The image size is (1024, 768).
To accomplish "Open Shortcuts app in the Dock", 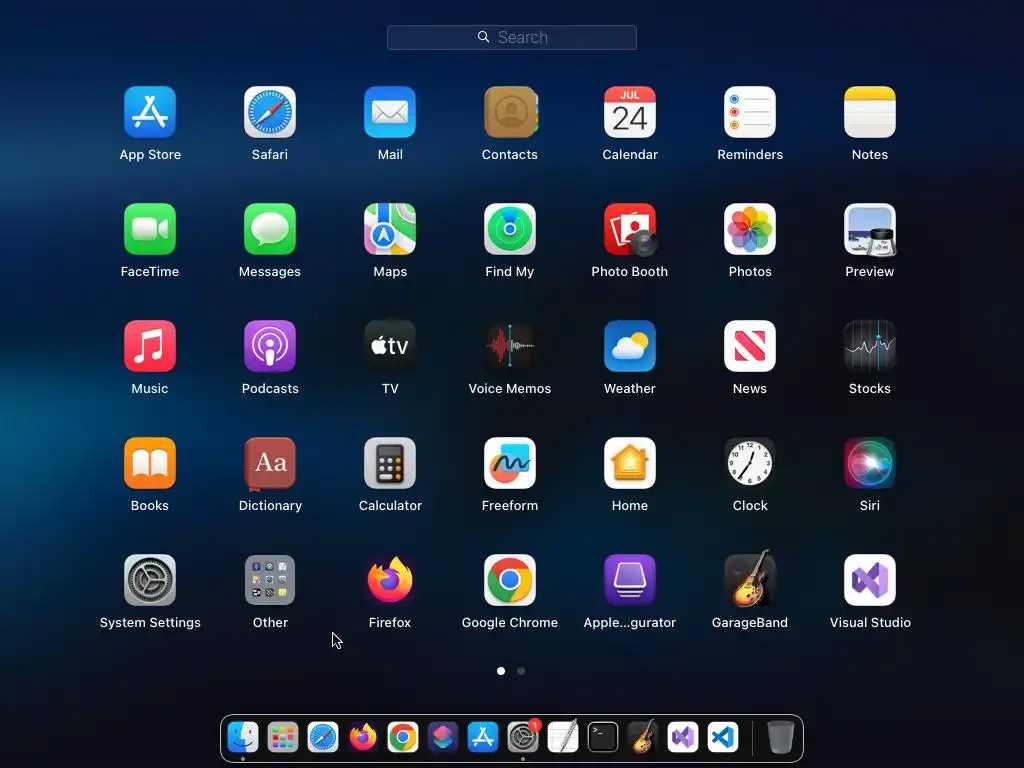I will click(x=443, y=737).
